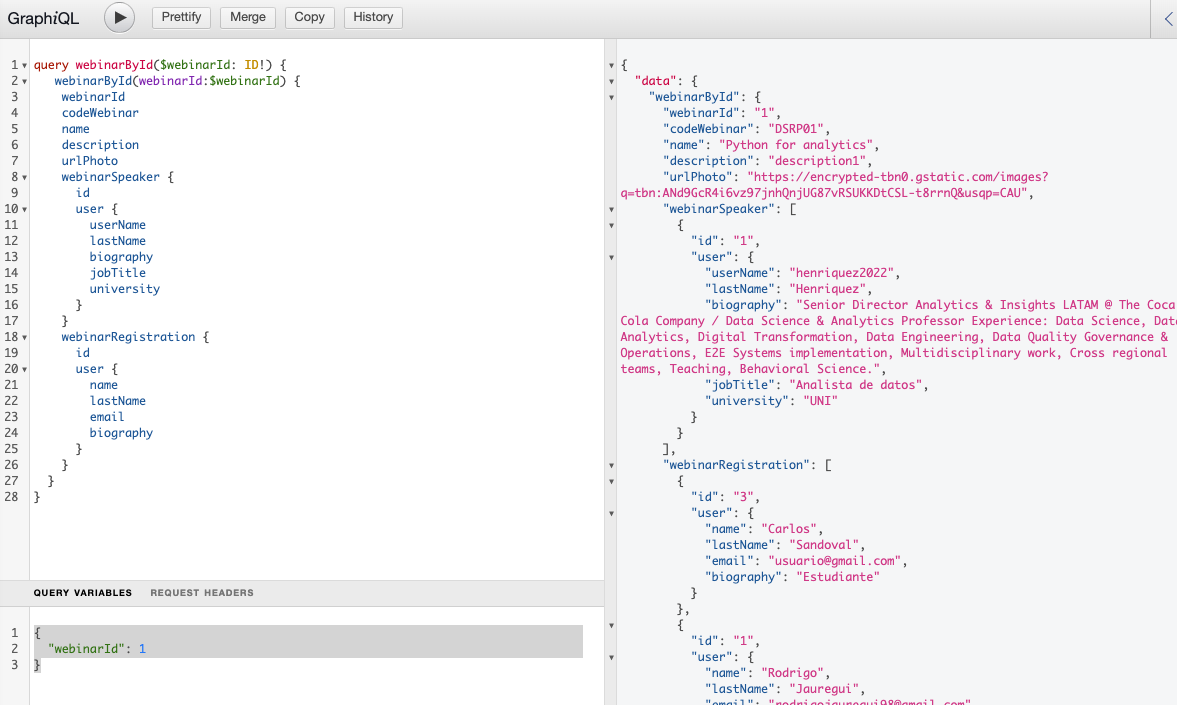Collapse the data object in the response
The image size is (1177, 705).
click(611, 80)
